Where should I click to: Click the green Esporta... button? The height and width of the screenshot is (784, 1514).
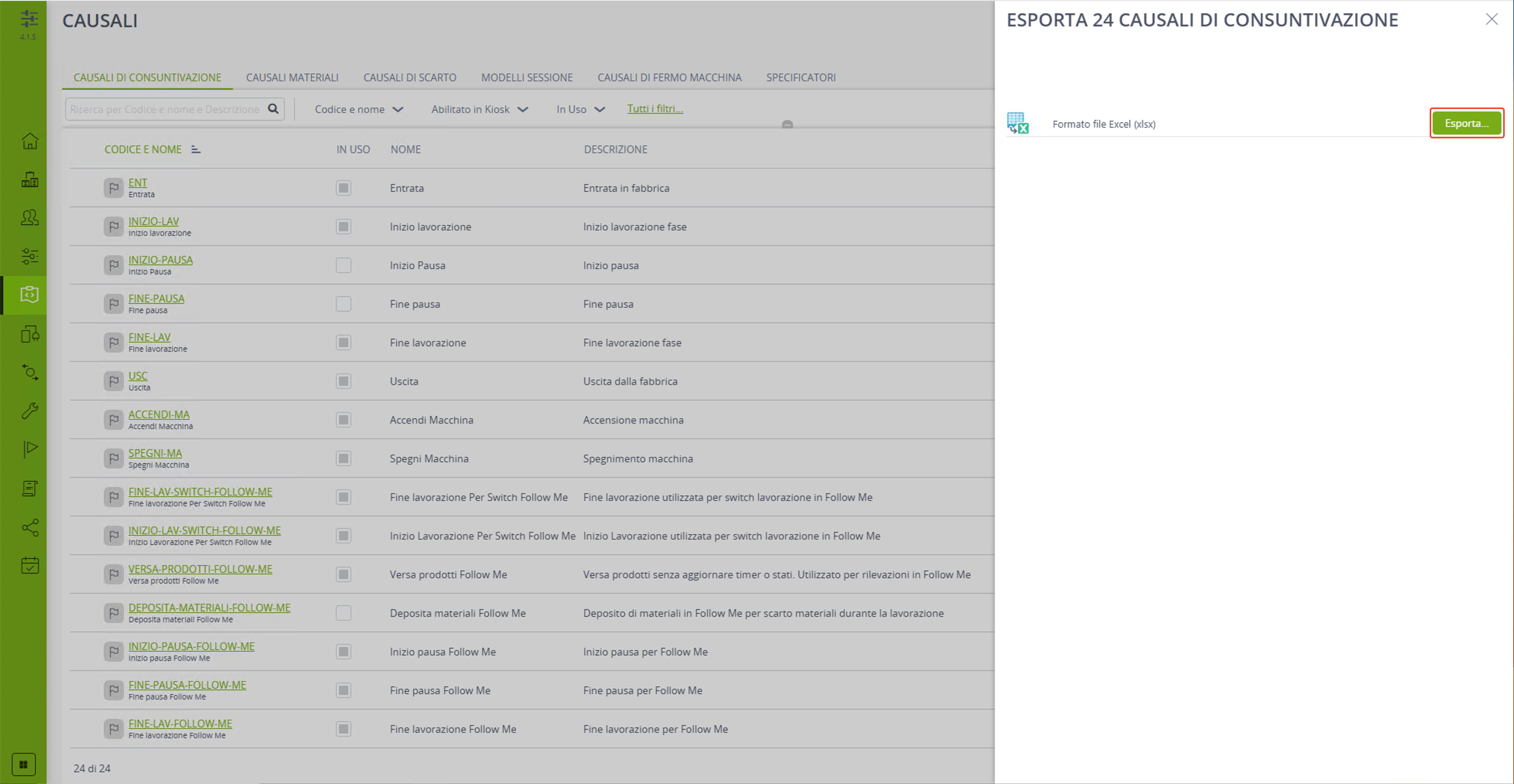[1466, 123]
